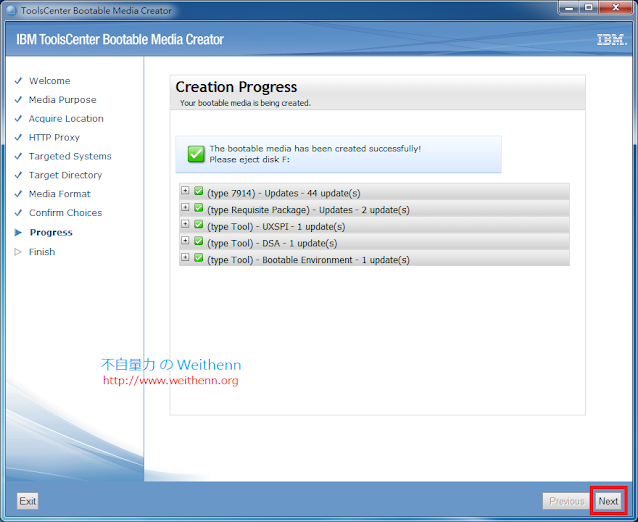Expand the Requisite Package Updates row
The width and height of the screenshot is (638, 522).
(185, 207)
